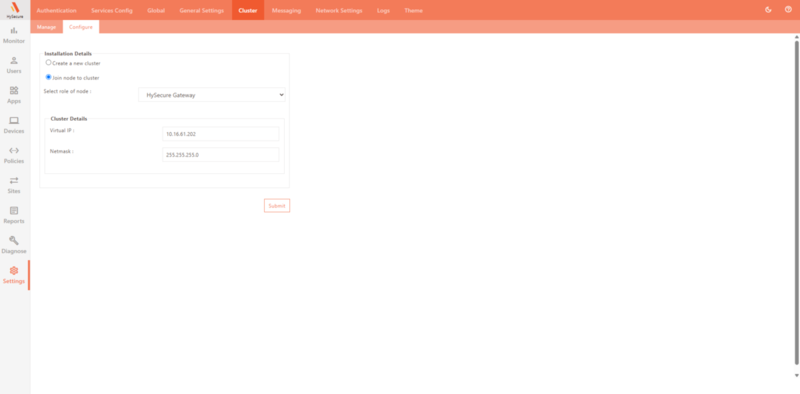
Task: Select the Join node to cluster option
Action: pyautogui.click(x=48, y=78)
